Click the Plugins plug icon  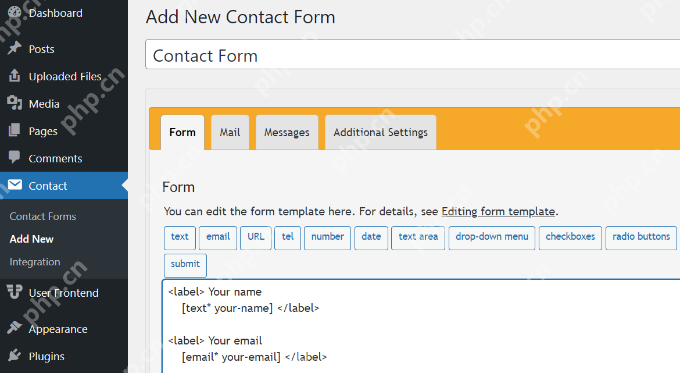14,355
